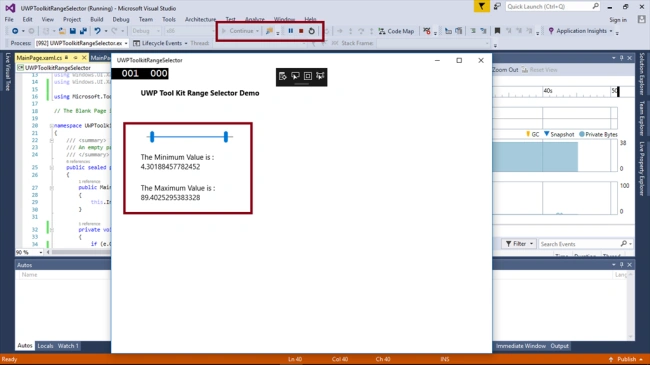Image resolution: width=650 pixels, height=365 pixels.
Task: Click the rightmost icon in debug overlay toolbar
Action: pos(320,76)
